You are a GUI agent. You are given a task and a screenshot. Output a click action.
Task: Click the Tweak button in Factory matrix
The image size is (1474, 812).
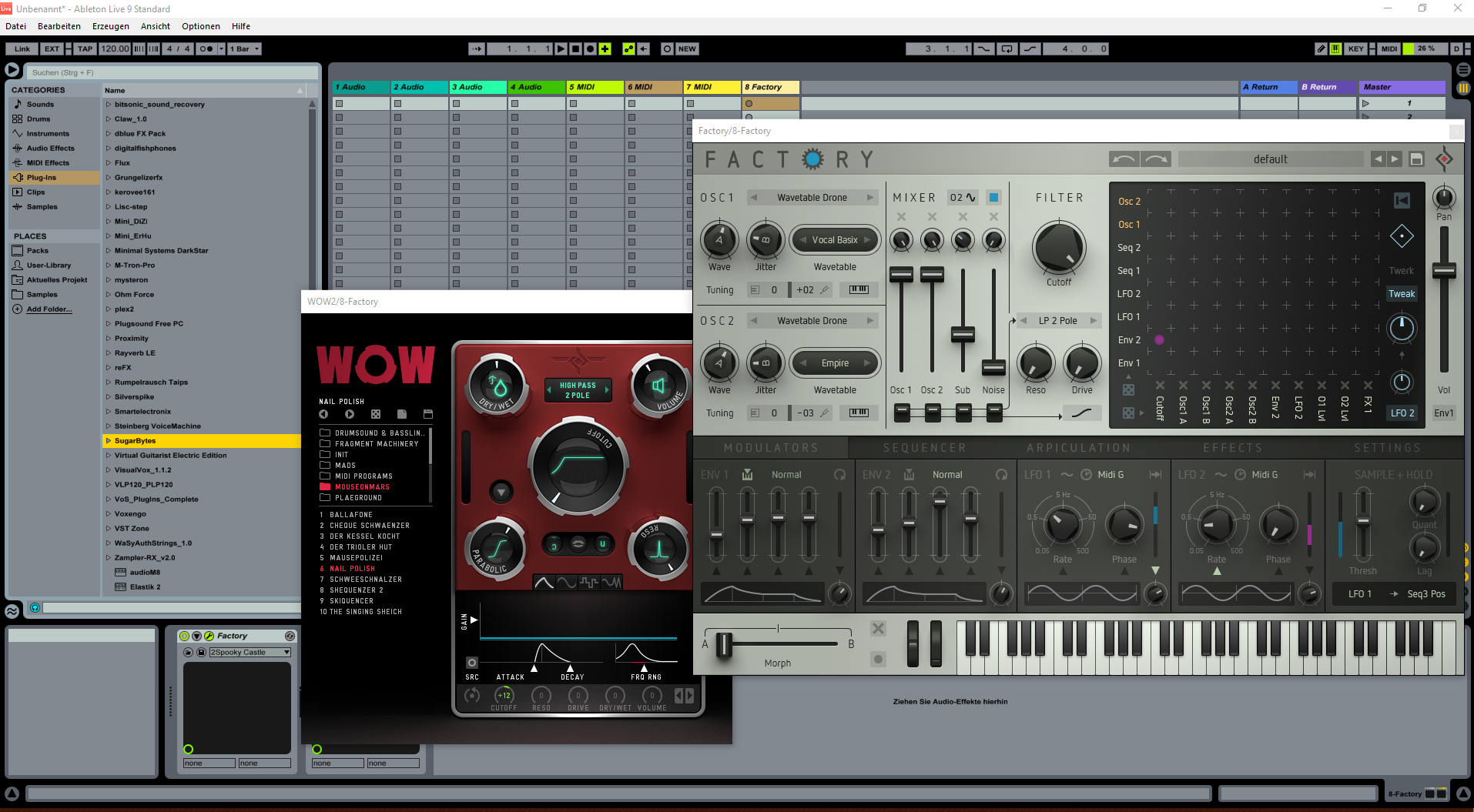click(1402, 294)
